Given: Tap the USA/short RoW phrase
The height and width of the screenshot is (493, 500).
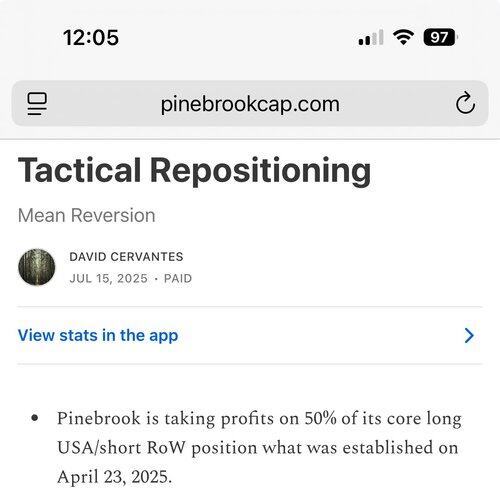Looking at the screenshot, I should (x=121, y=448).
